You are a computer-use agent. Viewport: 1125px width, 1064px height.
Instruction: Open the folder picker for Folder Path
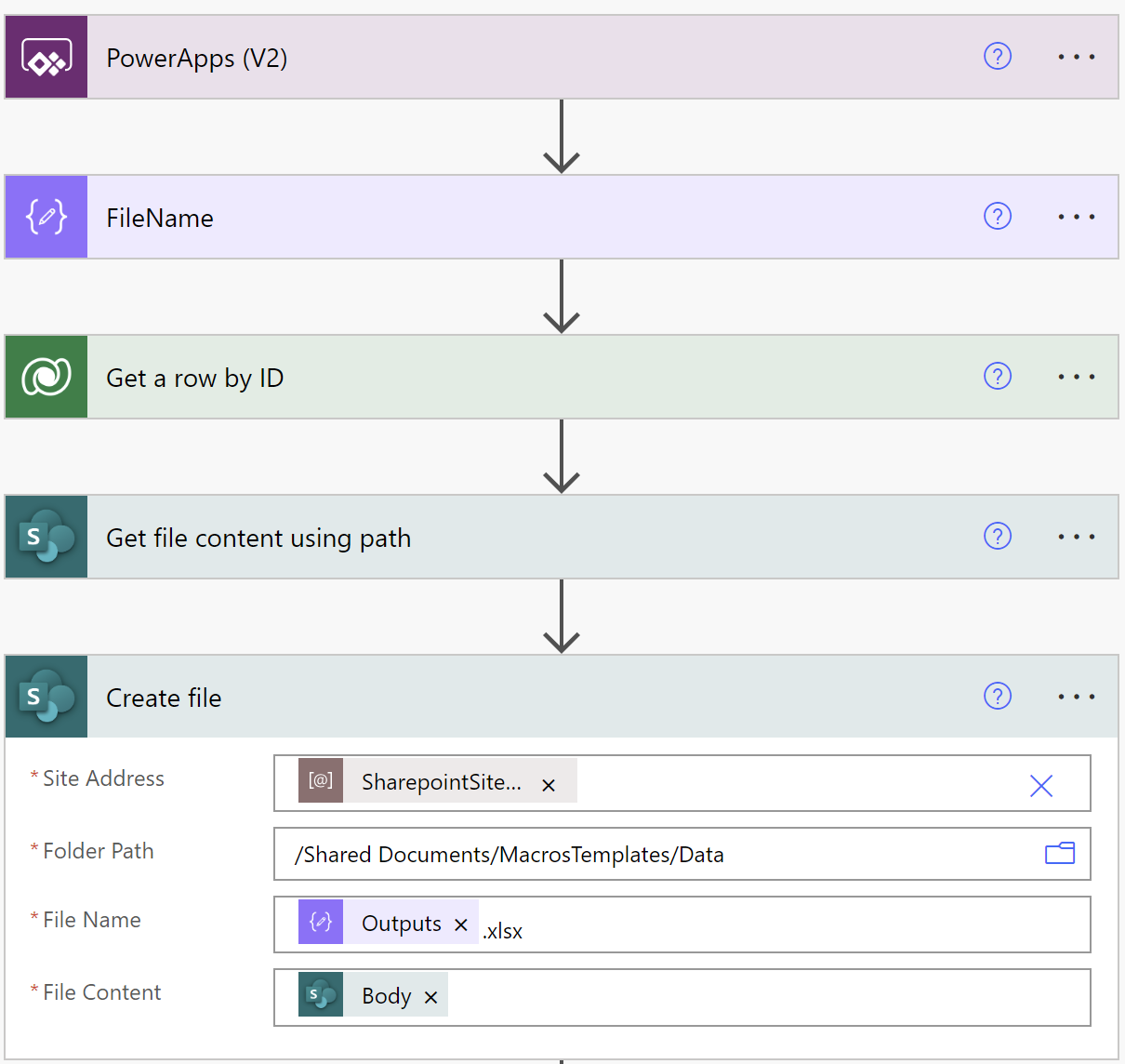coord(1059,854)
